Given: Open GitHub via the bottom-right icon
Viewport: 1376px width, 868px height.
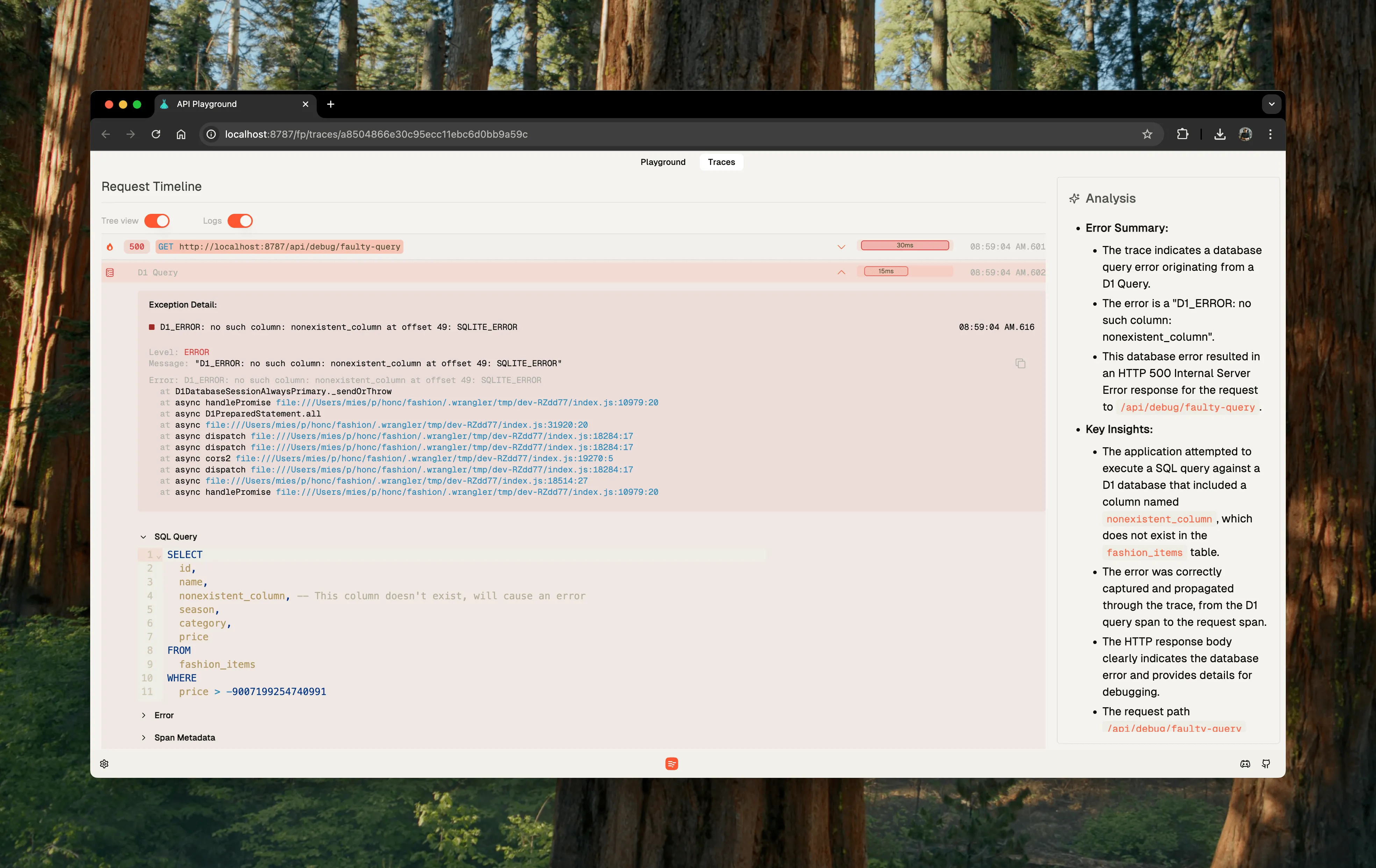Looking at the screenshot, I should click(x=1267, y=764).
